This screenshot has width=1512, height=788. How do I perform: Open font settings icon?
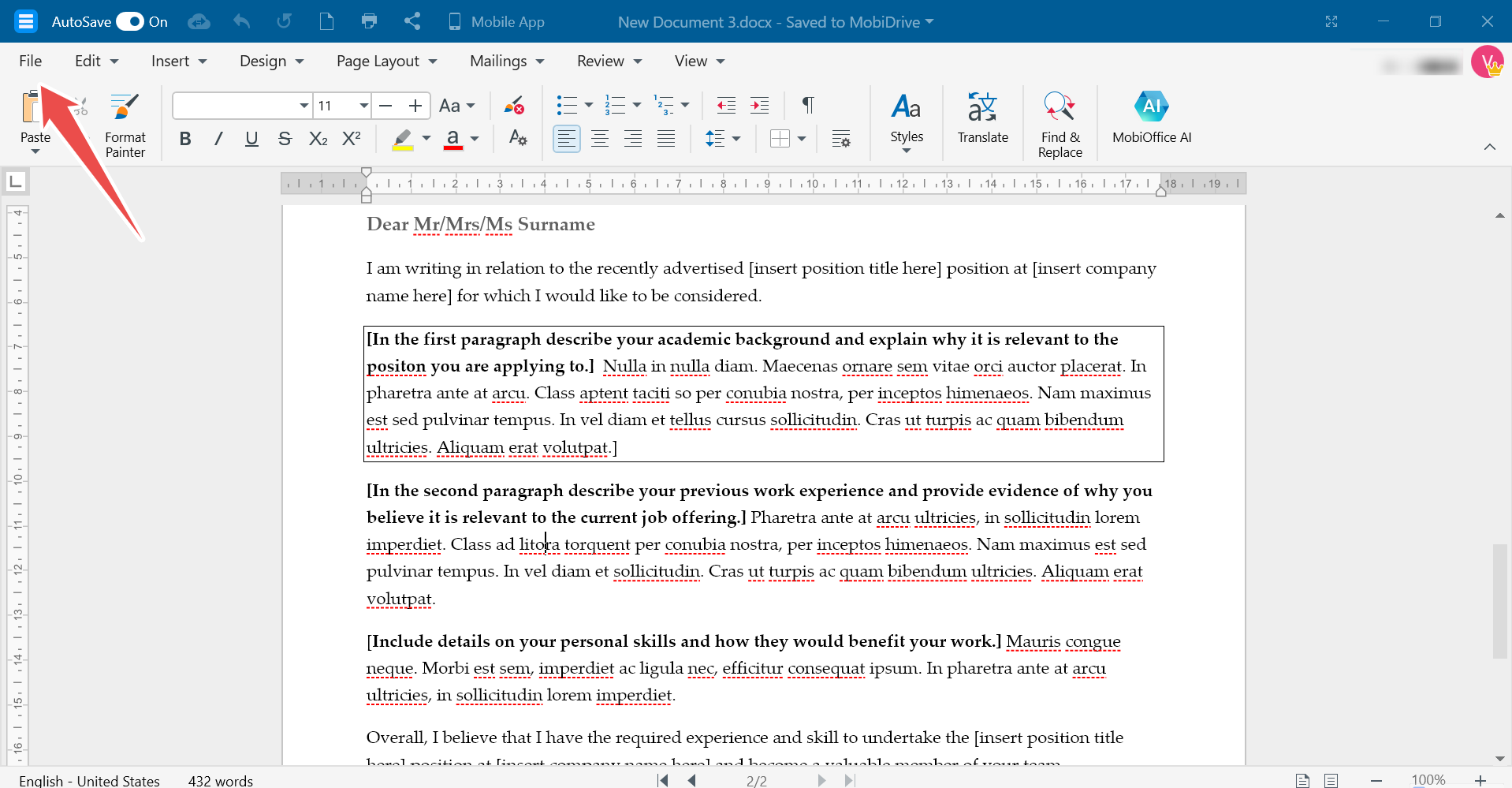(518, 138)
